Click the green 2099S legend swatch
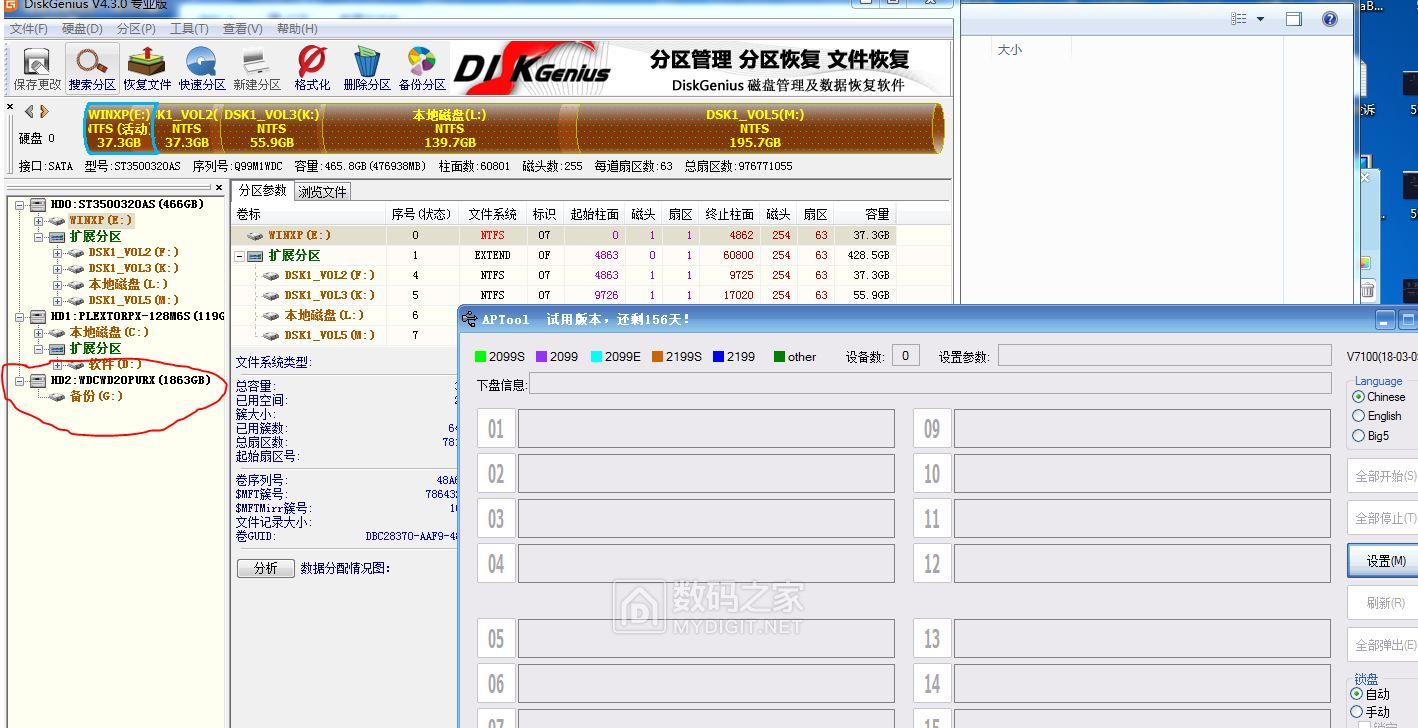The height and width of the screenshot is (728, 1418). [479, 356]
